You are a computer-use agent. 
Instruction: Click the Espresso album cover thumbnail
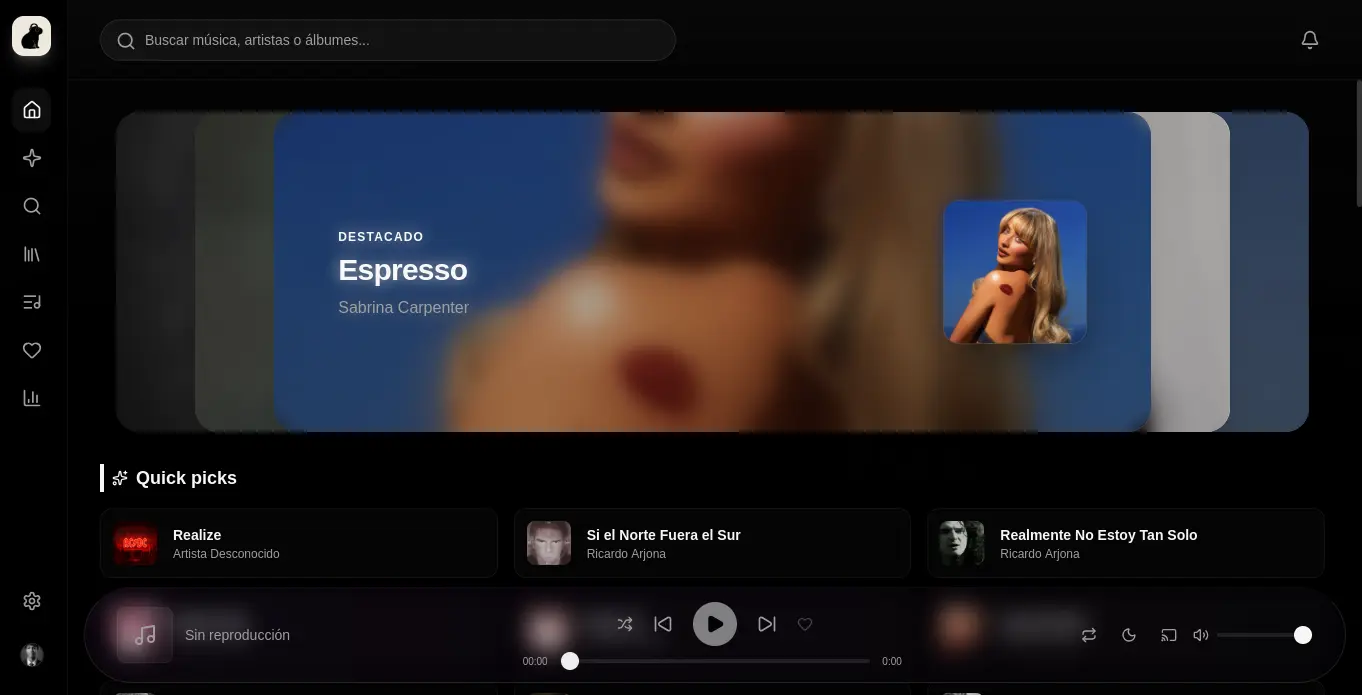pos(1015,272)
